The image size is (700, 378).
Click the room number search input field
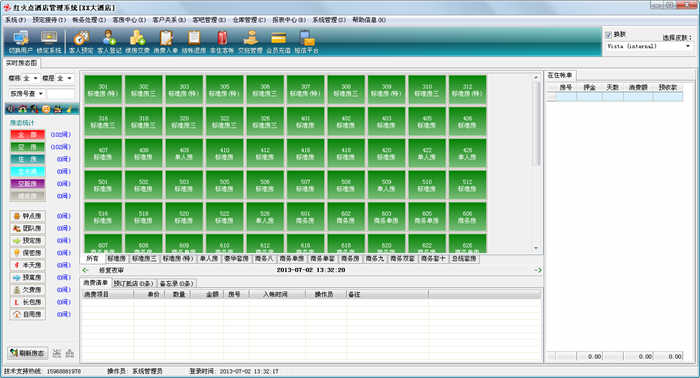[x=61, y=94]
